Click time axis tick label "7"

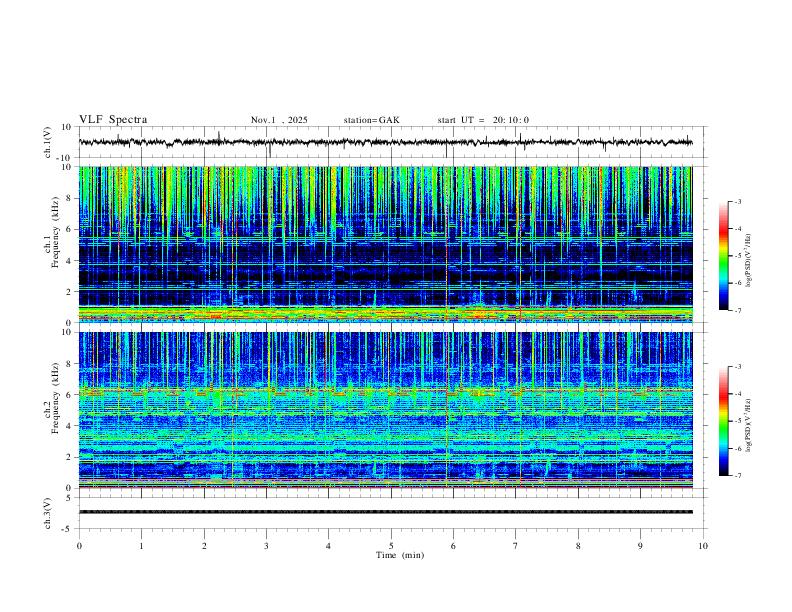tap(516, 546)
